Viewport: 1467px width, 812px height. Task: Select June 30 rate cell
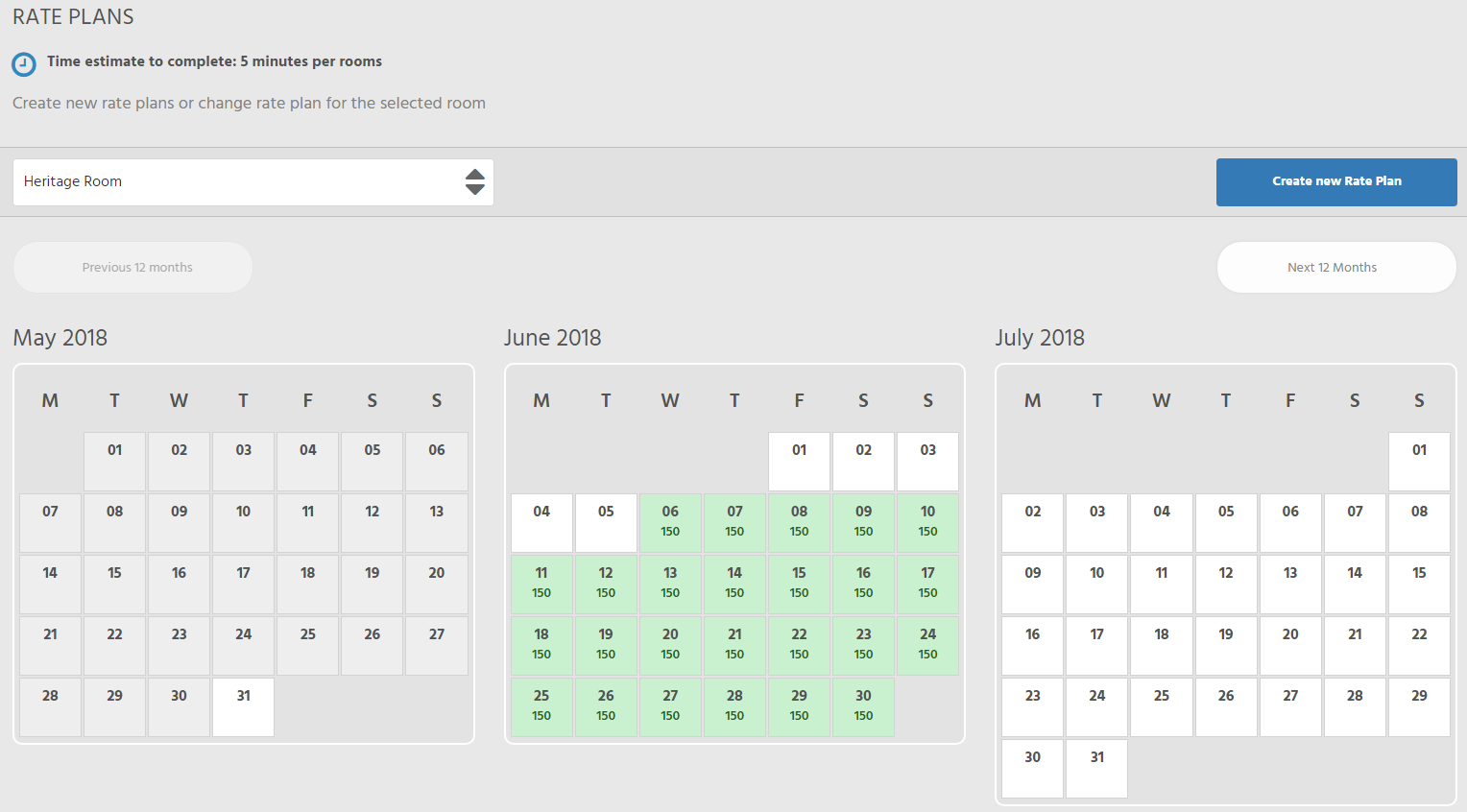[864, 707]
